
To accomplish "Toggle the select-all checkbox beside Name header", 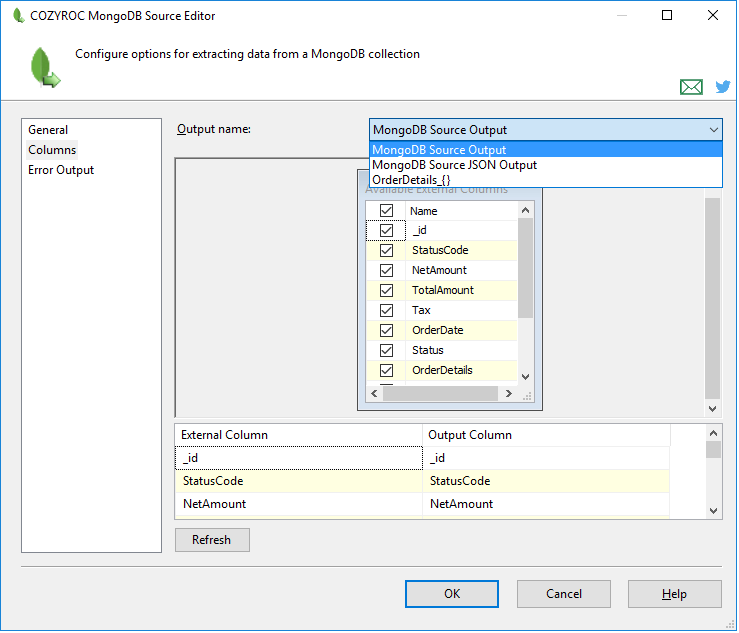I will [x=386, y=211].
